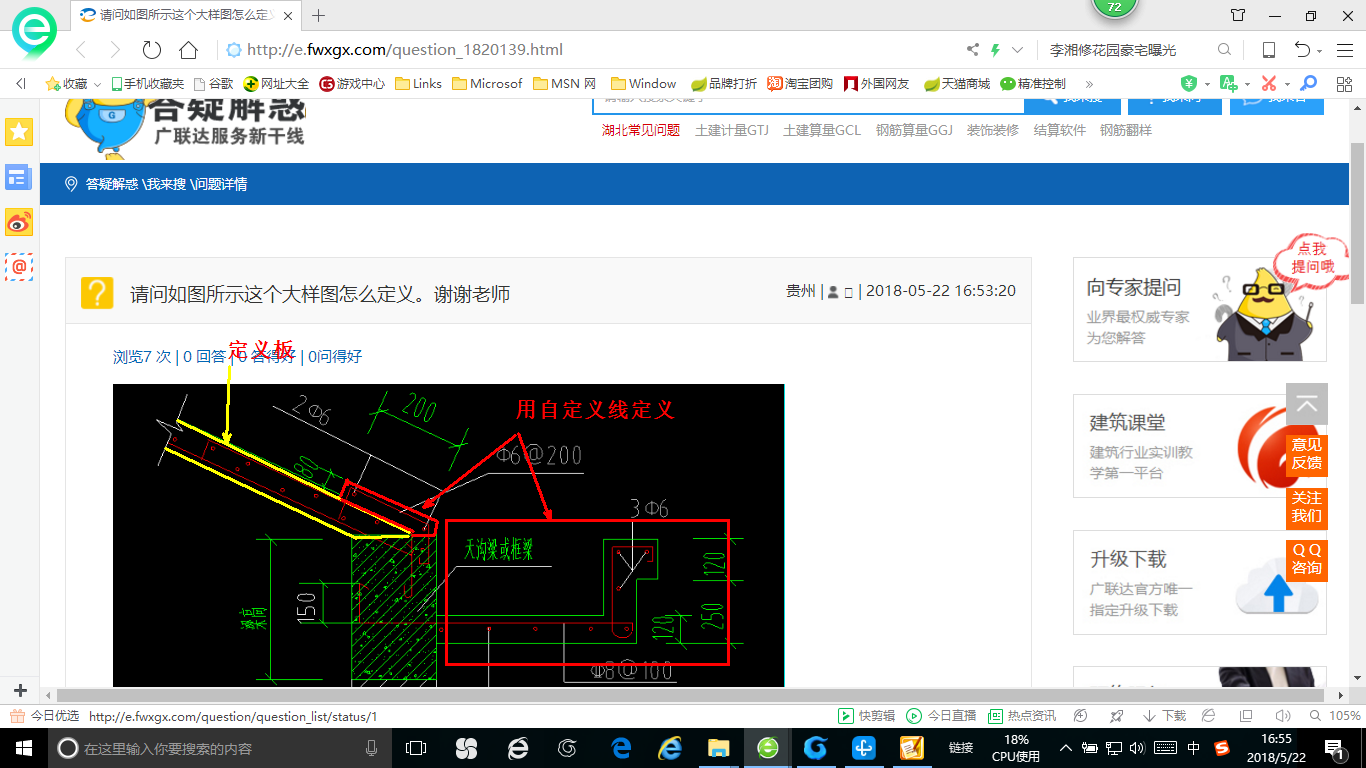Select the 装饰装修 tab
The width and height of the screenshot is (1366, 768).
(x=993, y=130)
